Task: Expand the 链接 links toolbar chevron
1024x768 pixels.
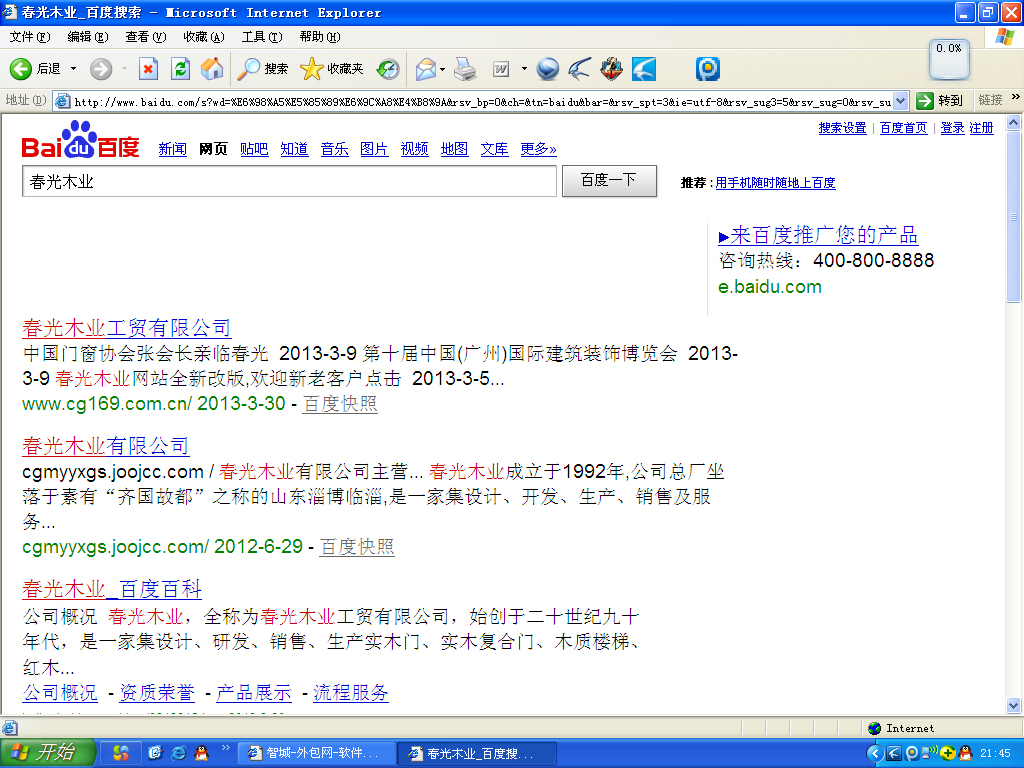Action: pos(1016,97)
